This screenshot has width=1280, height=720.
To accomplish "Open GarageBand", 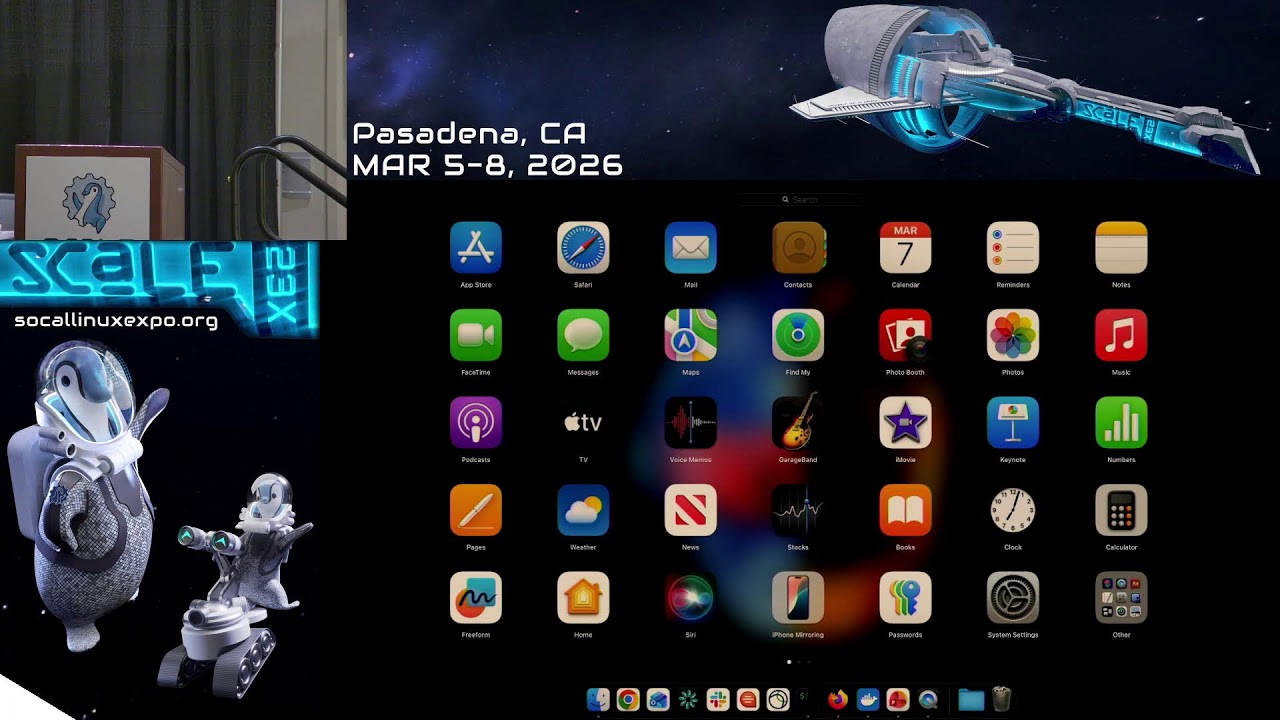I will 798,423.
